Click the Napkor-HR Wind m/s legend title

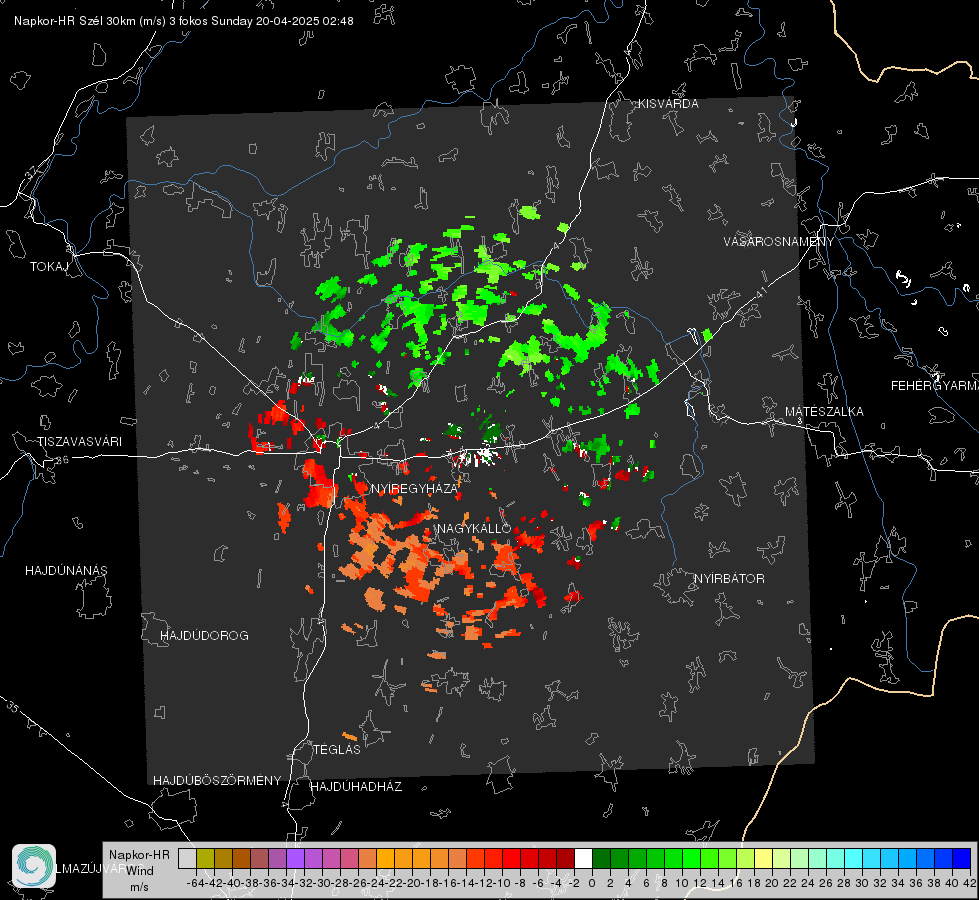coord(139,871)
